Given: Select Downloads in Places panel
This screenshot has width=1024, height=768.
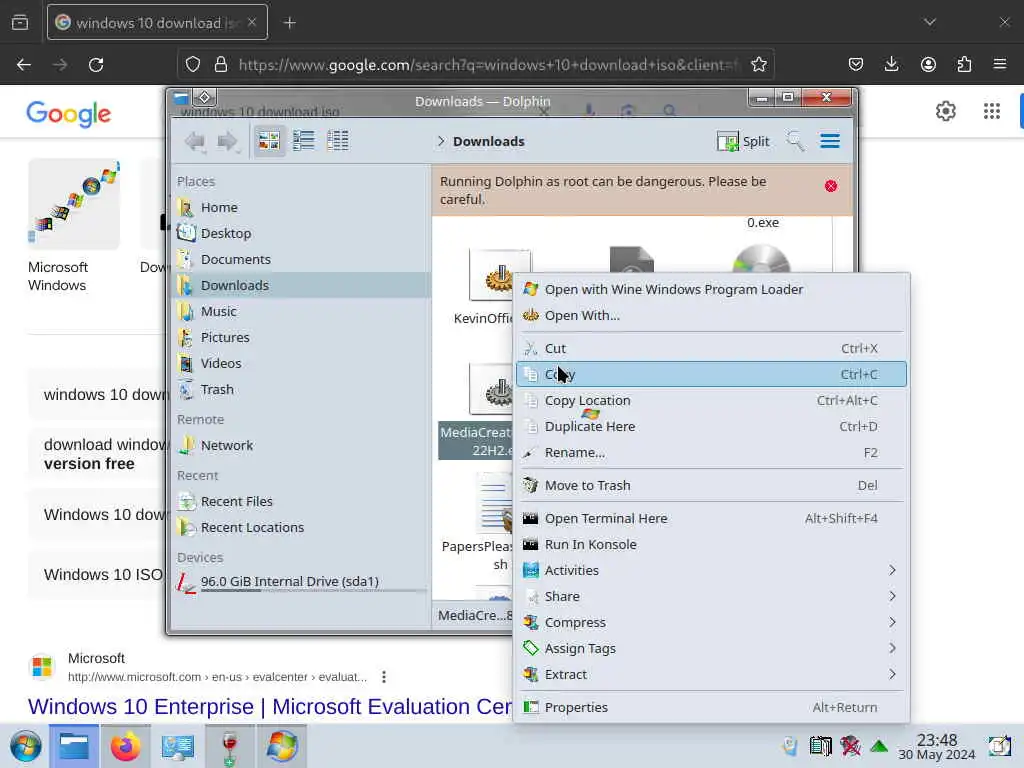Looking at the screenshot, I should [300, 285].
